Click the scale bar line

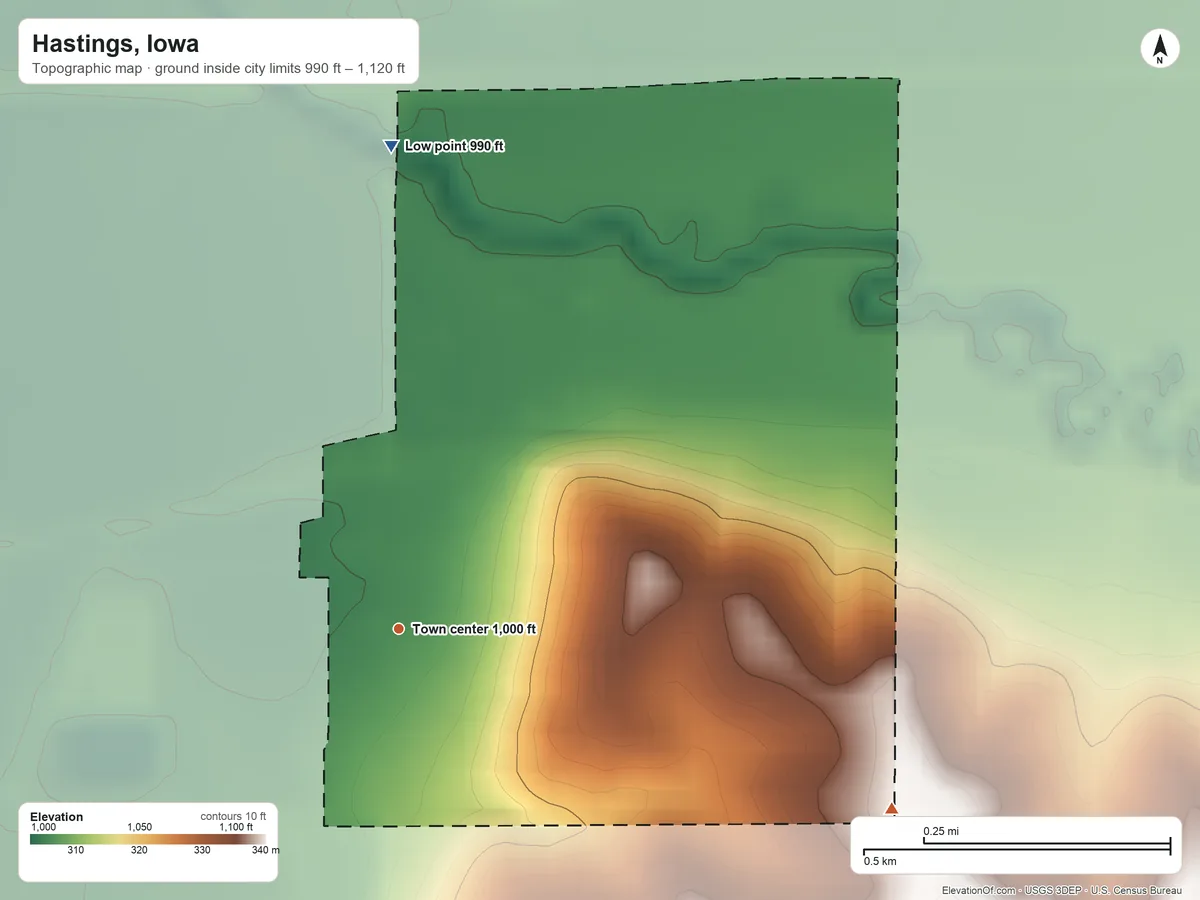(x=1017, y=847)
